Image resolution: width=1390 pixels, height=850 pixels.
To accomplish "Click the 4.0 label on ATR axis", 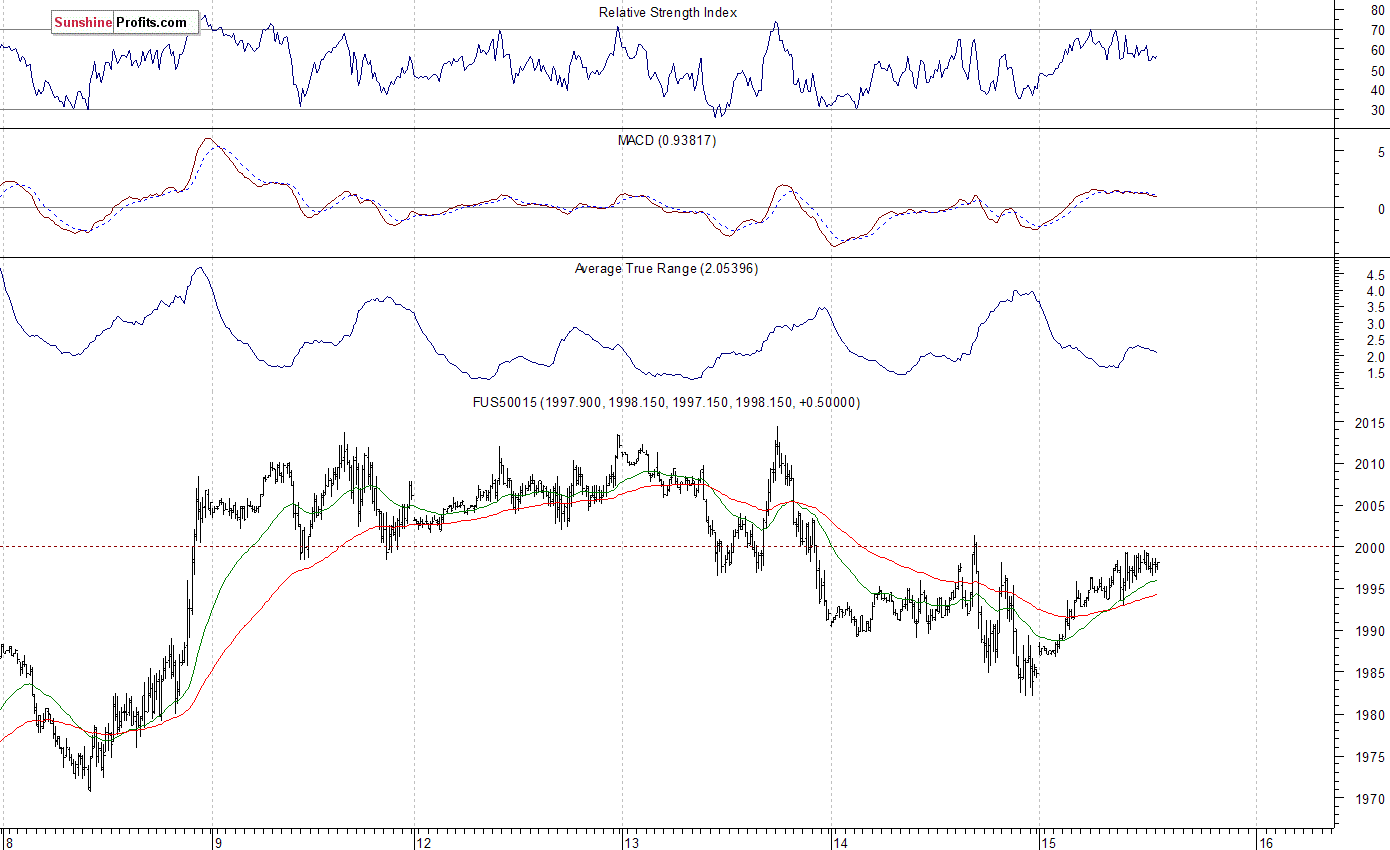I will [x=1376, y=291].
